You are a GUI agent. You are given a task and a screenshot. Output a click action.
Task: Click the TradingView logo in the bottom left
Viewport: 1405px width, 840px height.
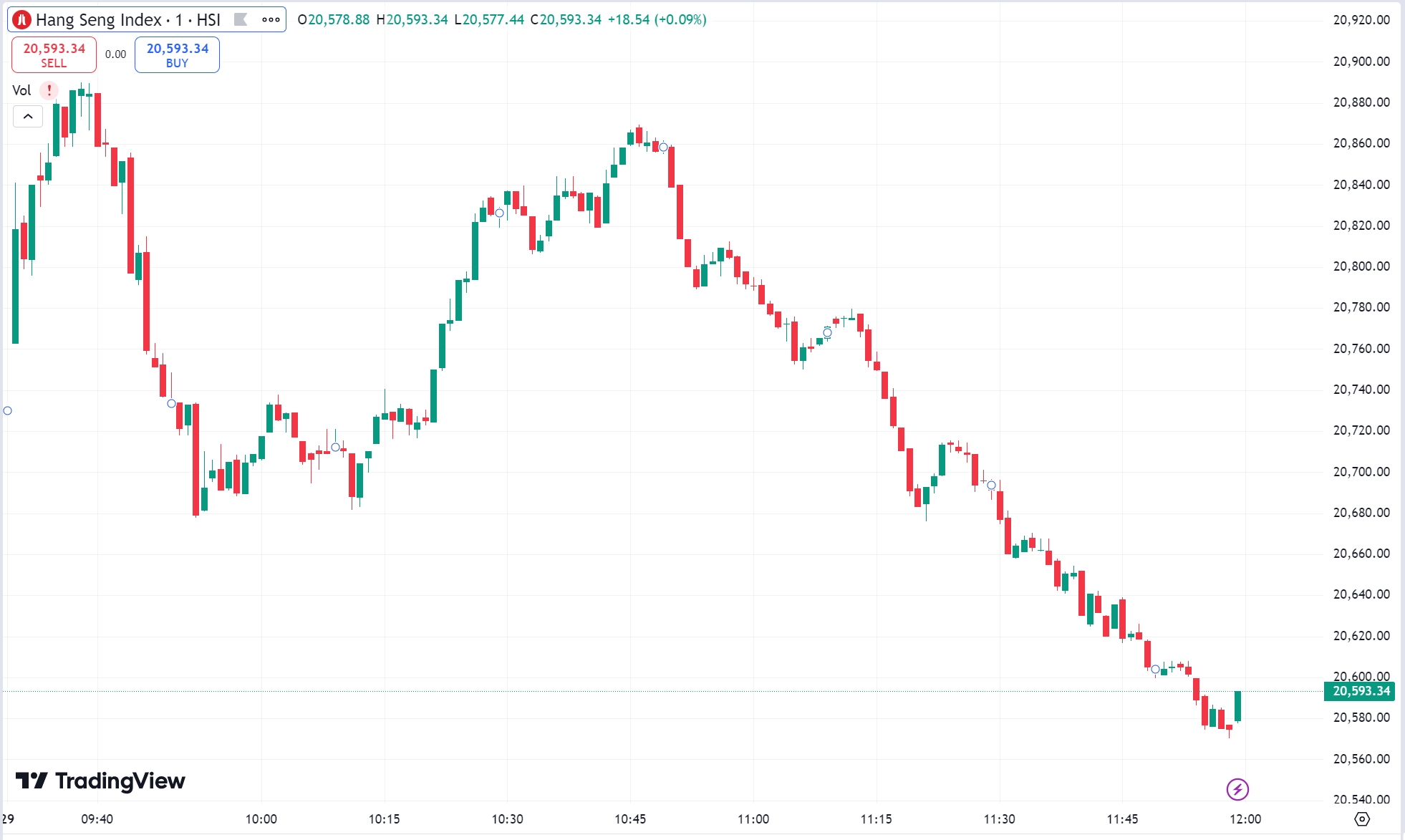click(x=100, y=781)
